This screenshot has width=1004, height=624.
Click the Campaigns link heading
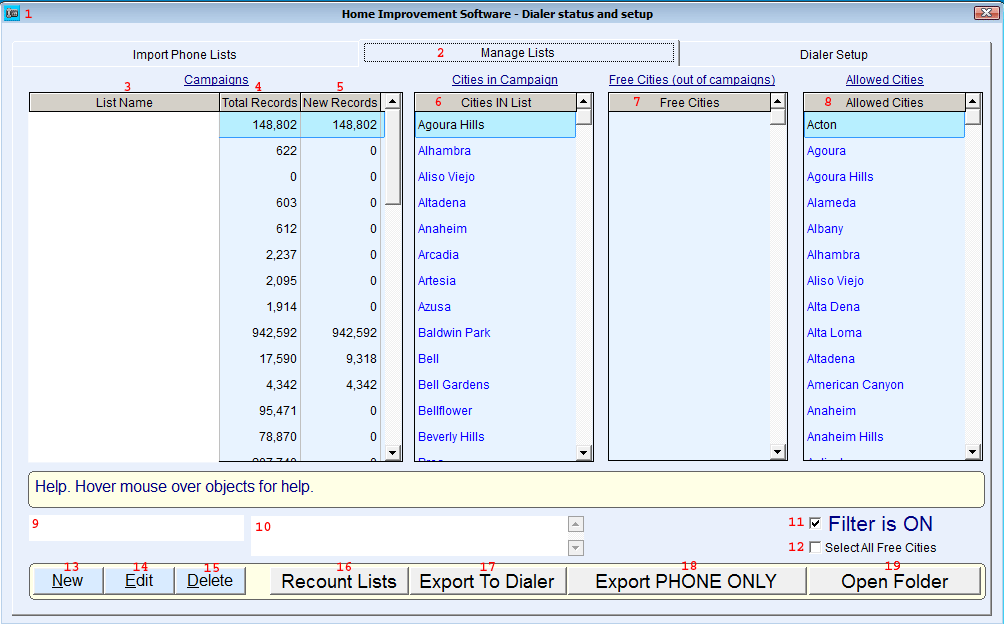[216, 79]
